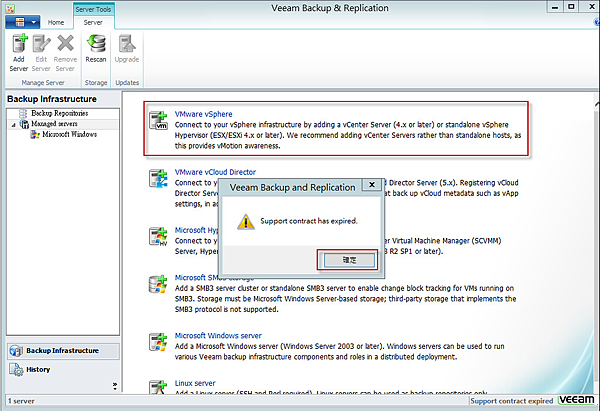Click the Microsoft Windows server icon
The width and height of the screenshot is (600, 411).
pyautogui.click(x=158, y=342)
